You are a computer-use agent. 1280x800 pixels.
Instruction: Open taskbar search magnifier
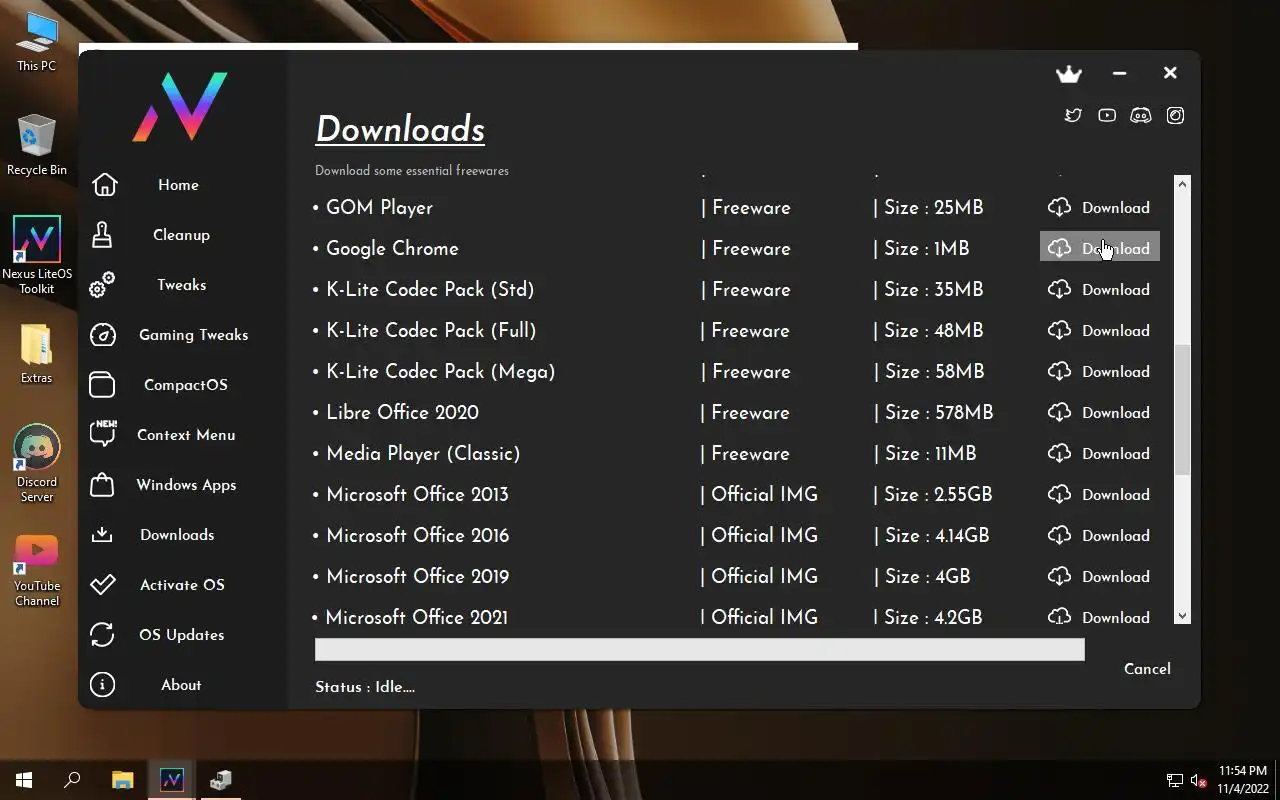pyautogui.click(x=72, y=780)
